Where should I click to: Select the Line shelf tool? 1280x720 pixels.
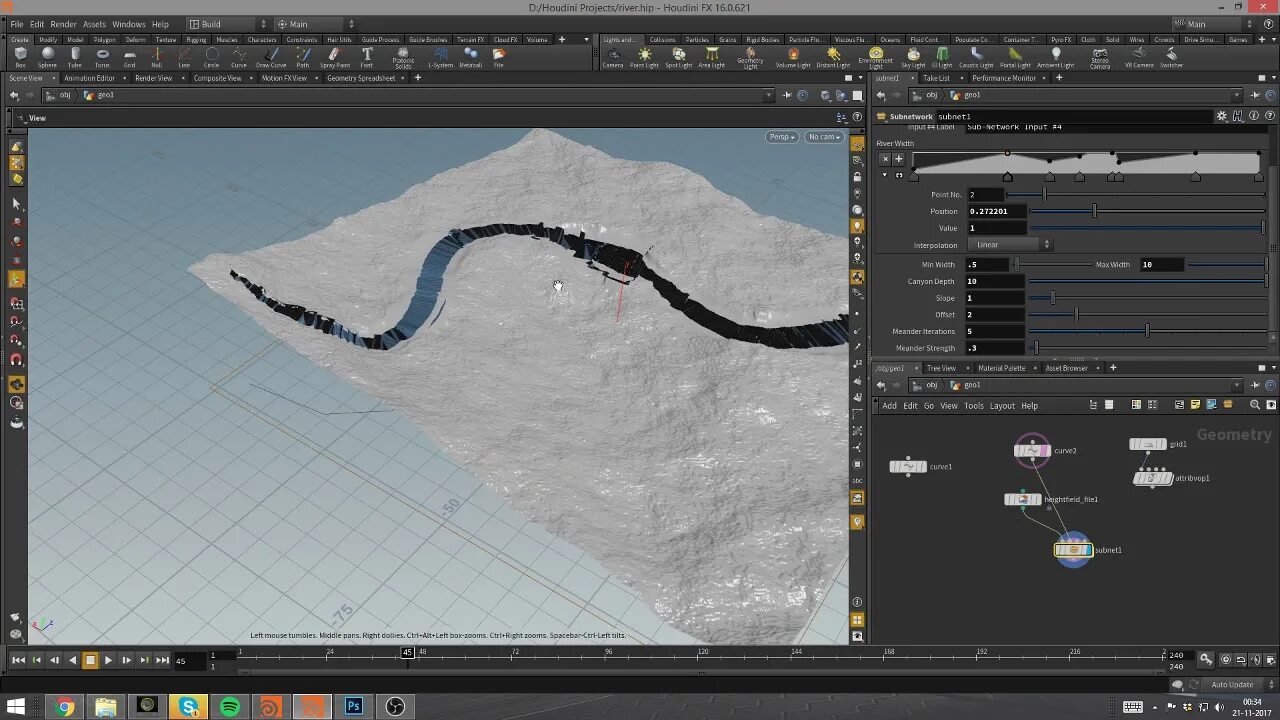point(184,56)
